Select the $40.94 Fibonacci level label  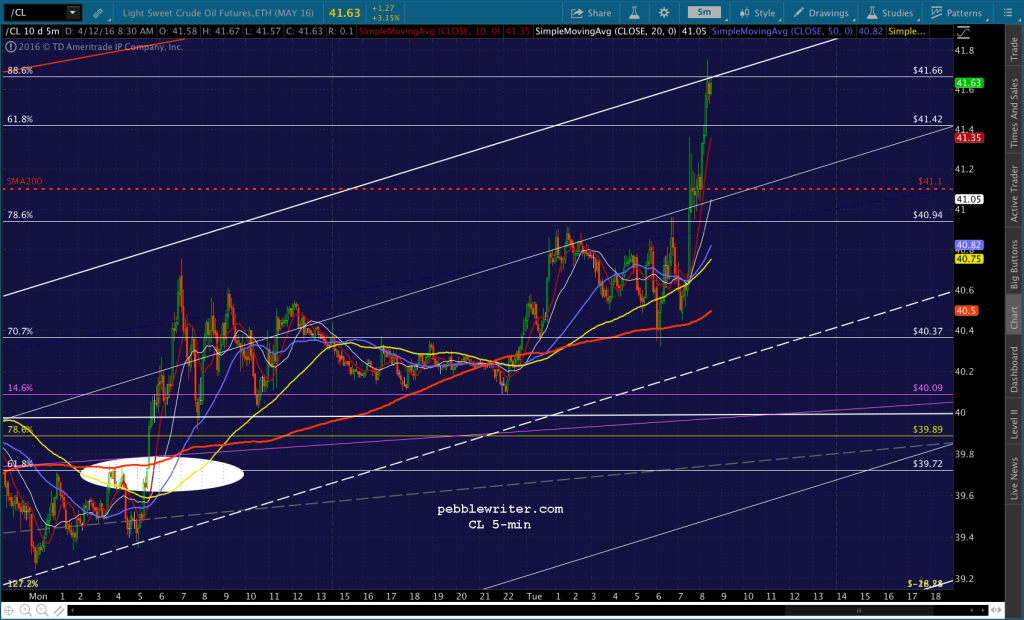tap(927, 214)
